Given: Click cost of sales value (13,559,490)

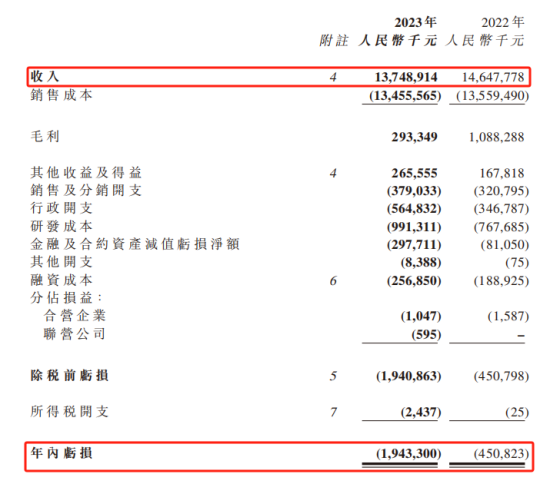Looking at the screenshot, I should pos(492,96).
